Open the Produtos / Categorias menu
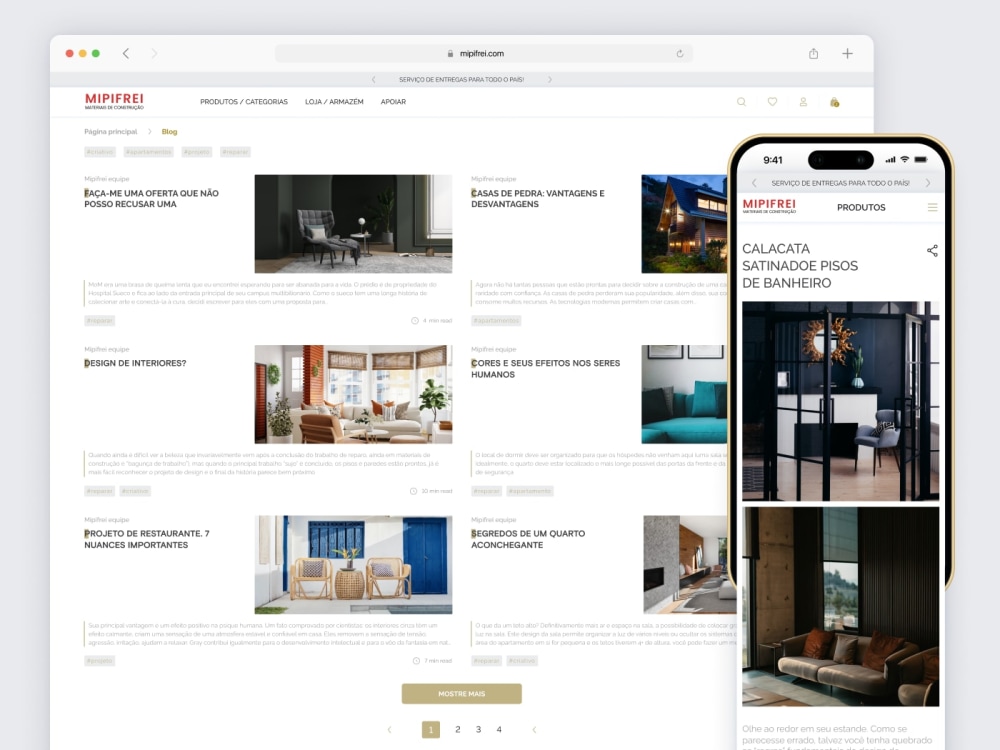Image resolution: width=1000 pixels, height=750 pixels. coord(244,102)
